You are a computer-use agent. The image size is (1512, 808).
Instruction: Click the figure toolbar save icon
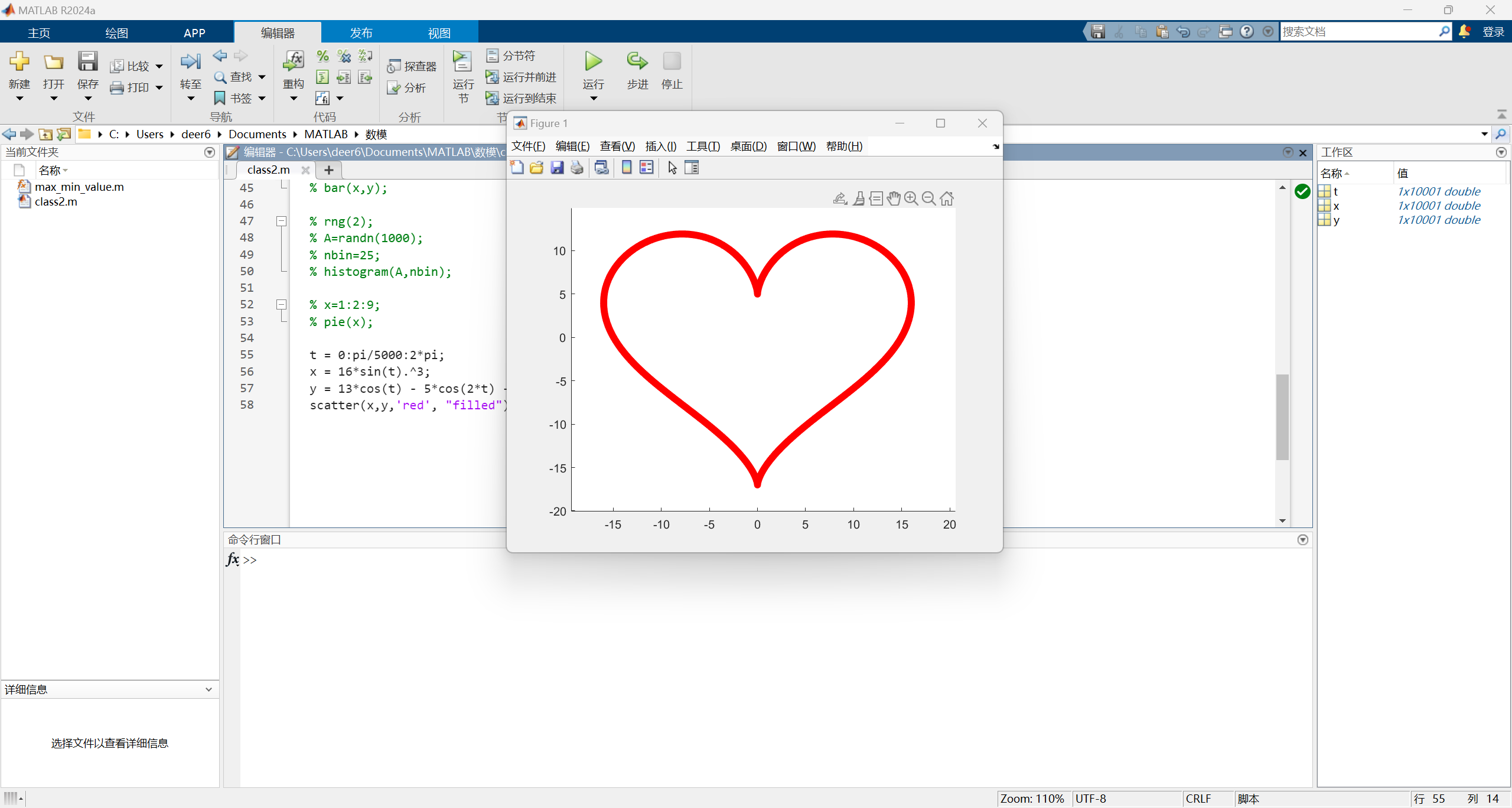tap(556, 168)
